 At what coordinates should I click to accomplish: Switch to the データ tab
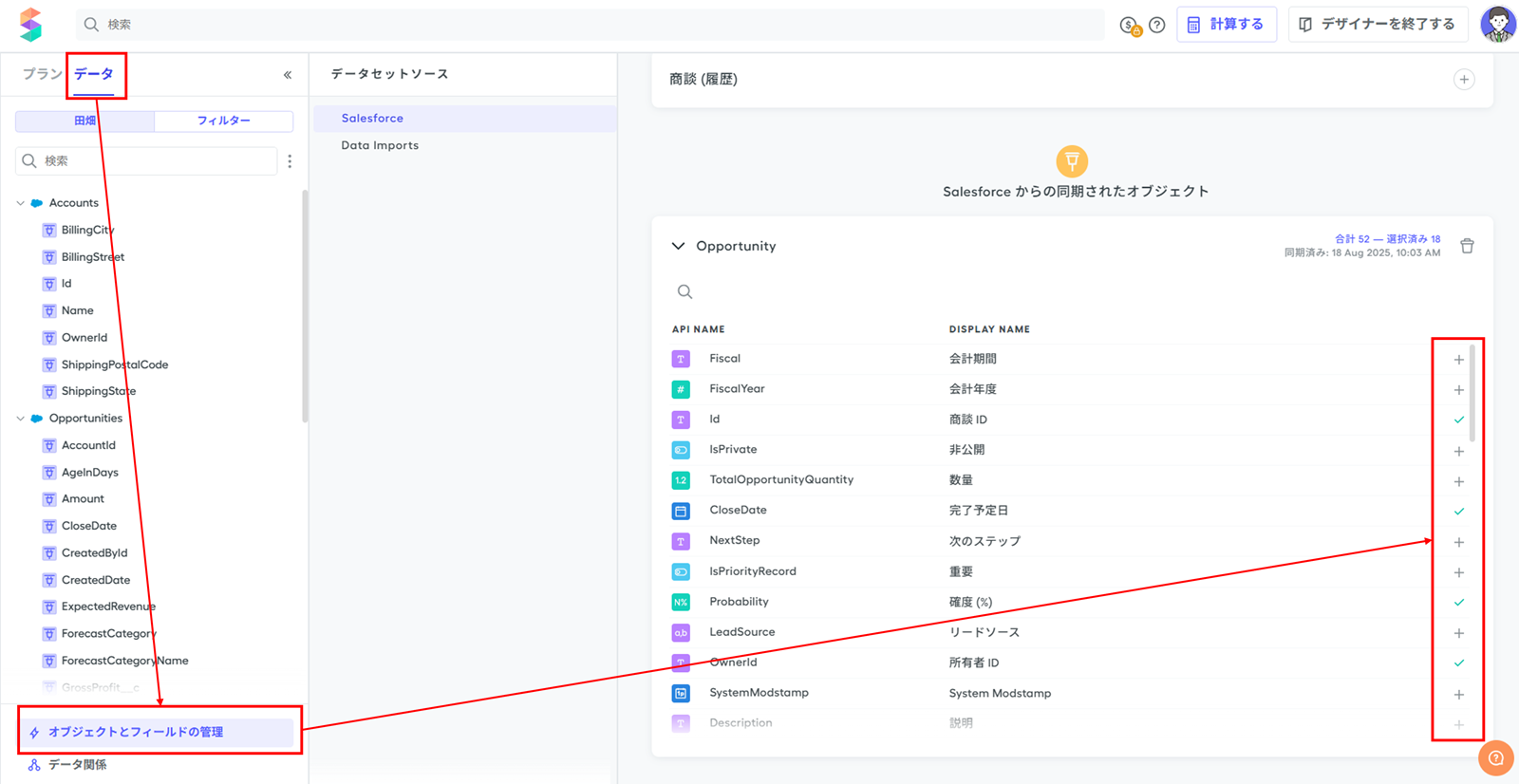click(94, 74)
